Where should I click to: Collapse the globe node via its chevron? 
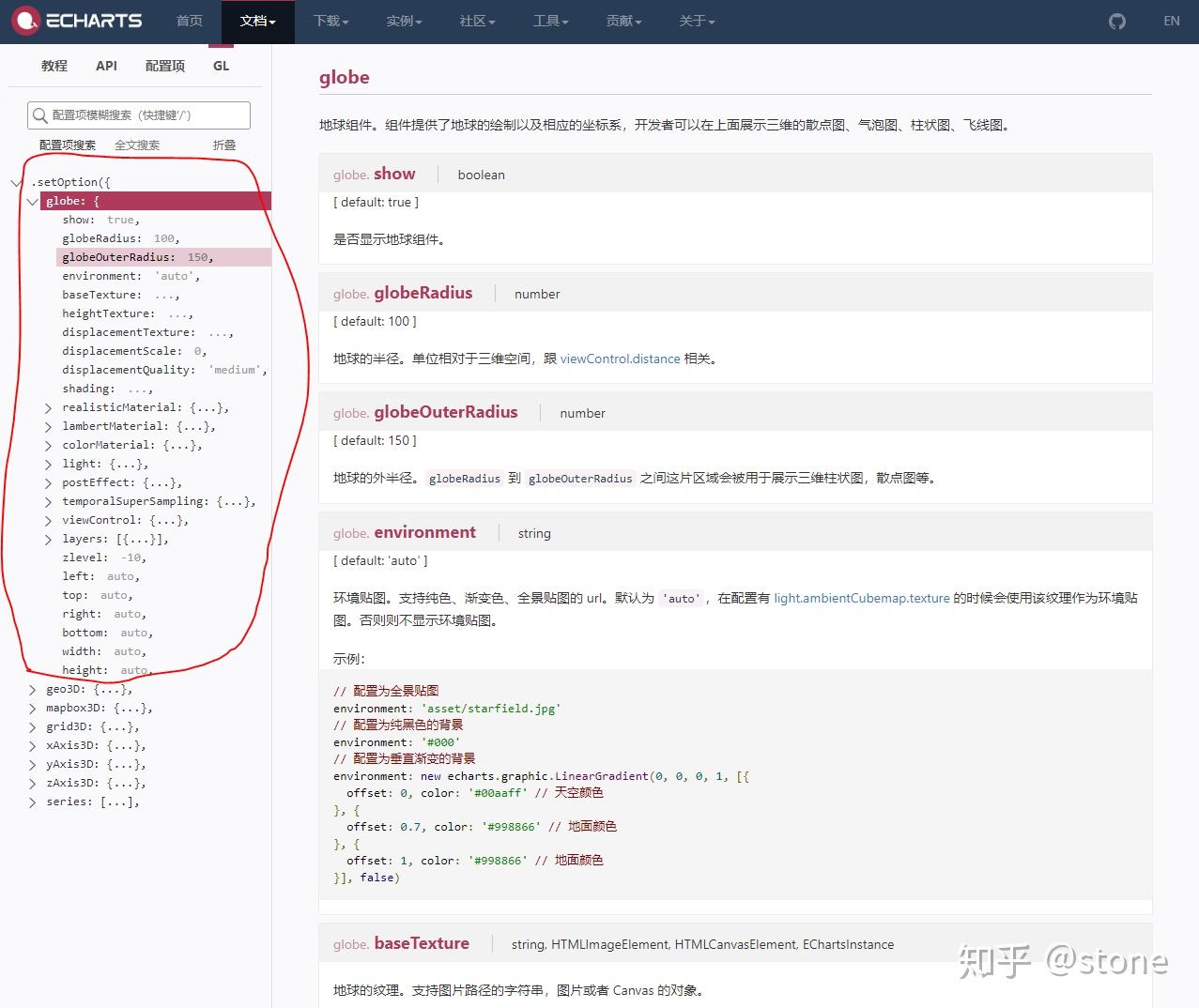click(33, 201)
